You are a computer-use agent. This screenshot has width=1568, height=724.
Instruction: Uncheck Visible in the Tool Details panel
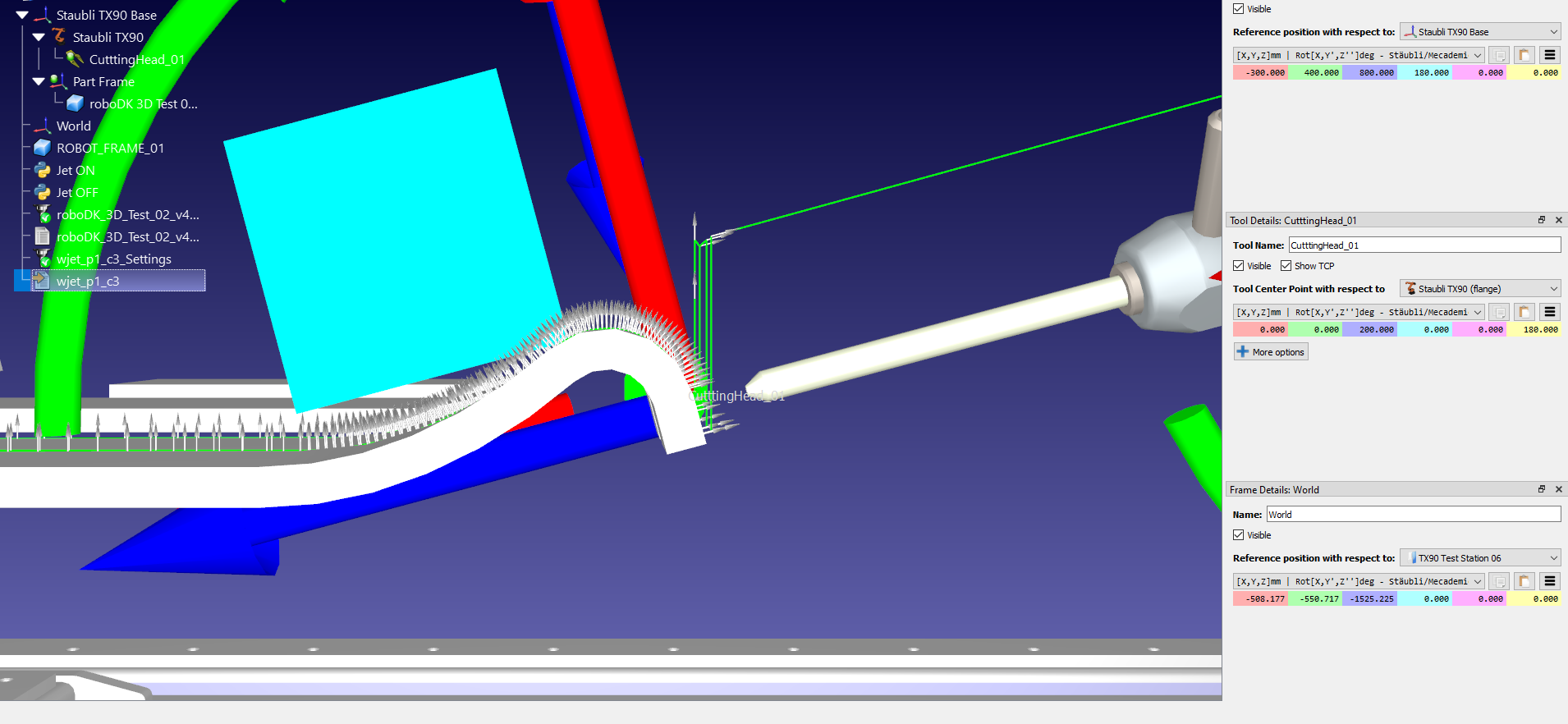[1239, 266]
